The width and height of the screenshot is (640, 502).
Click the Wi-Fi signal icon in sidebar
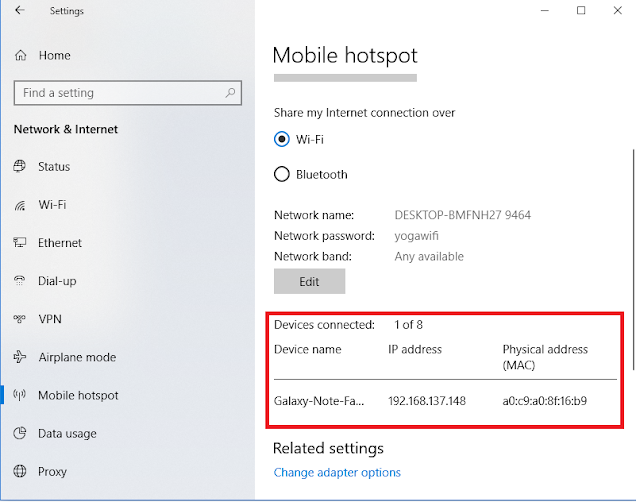coord(20,205)
